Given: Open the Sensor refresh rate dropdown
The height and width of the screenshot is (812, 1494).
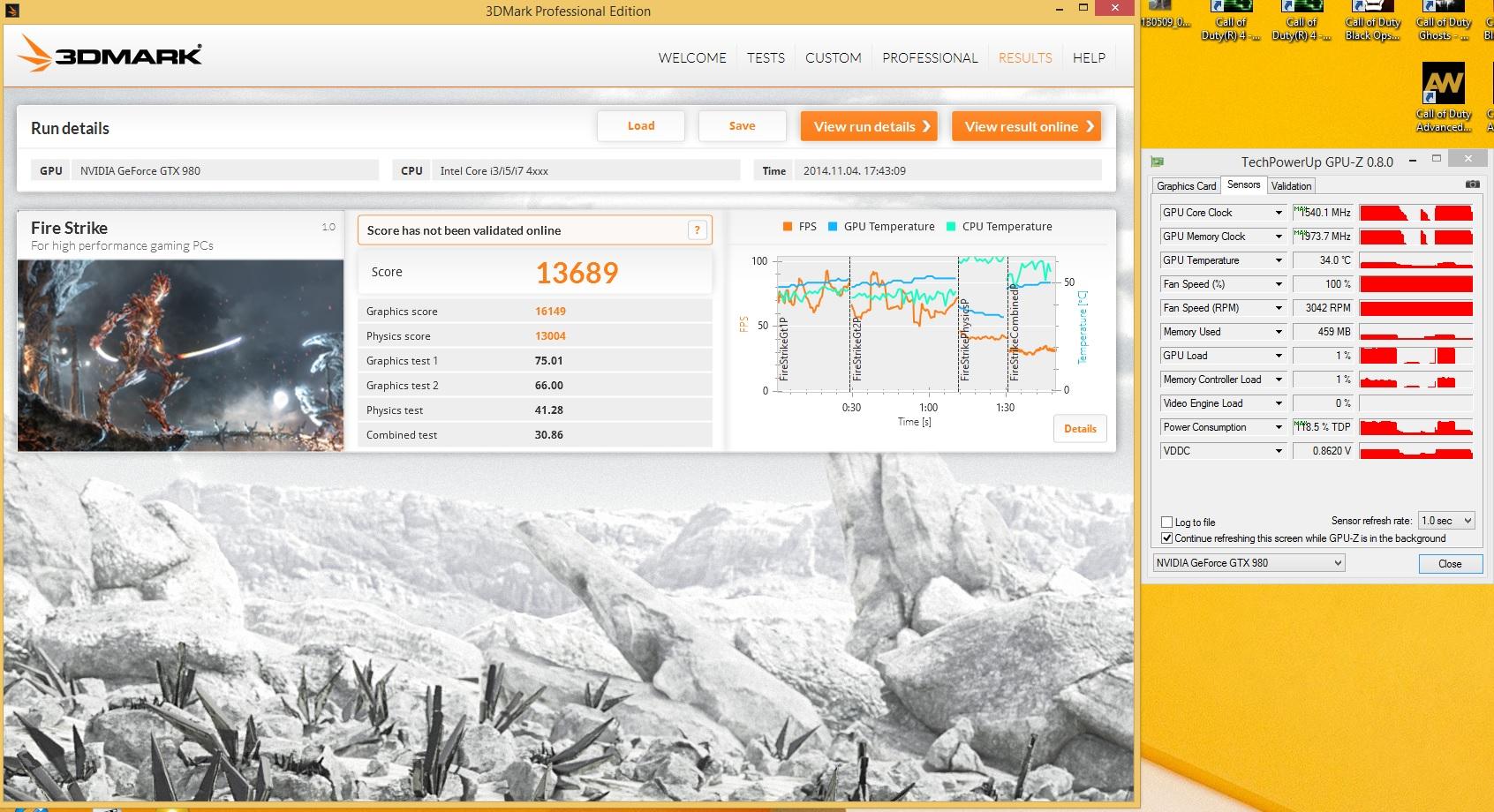Looking at the screenshot, I should click(x=1445, y=521).
